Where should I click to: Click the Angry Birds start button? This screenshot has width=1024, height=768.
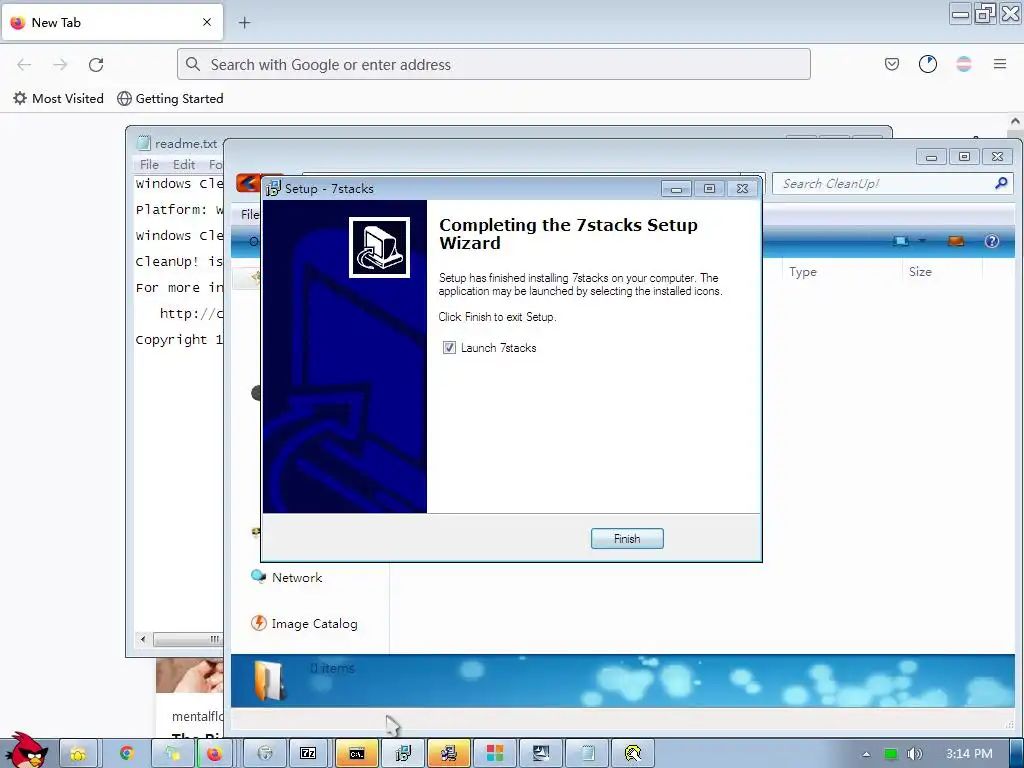(x=25, y=750)
